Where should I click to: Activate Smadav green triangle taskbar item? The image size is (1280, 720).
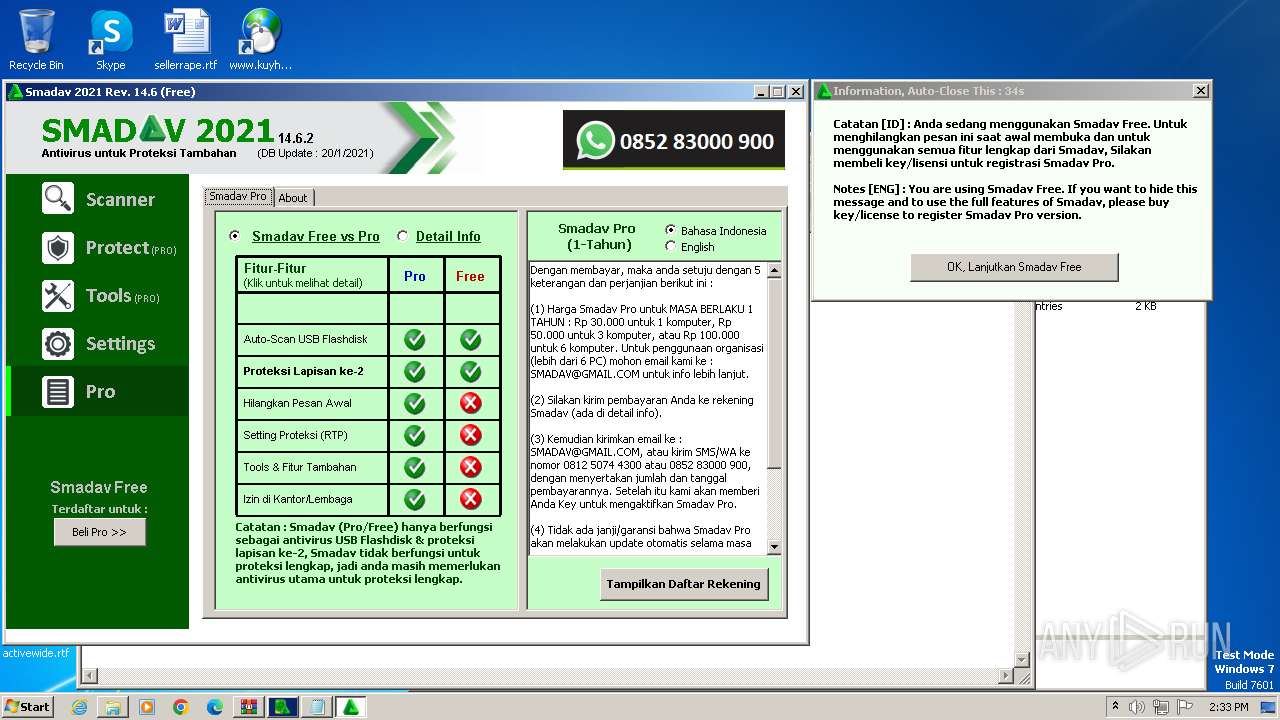point(351,707)
